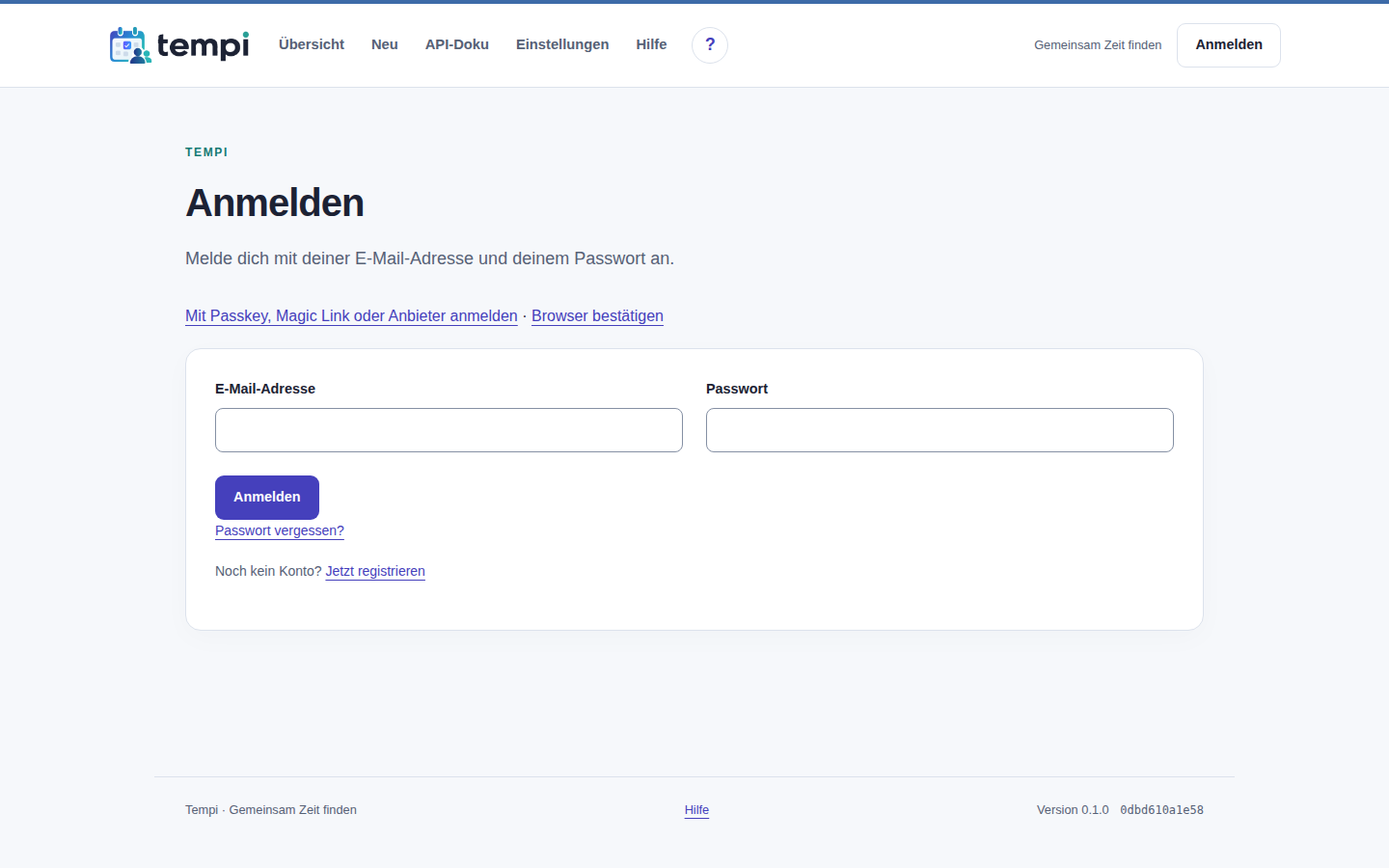Viewport: 1389px width, 868px height.
Task: Focus the E-Mail-Adresse input field
Action: click(x=449, y=430)
